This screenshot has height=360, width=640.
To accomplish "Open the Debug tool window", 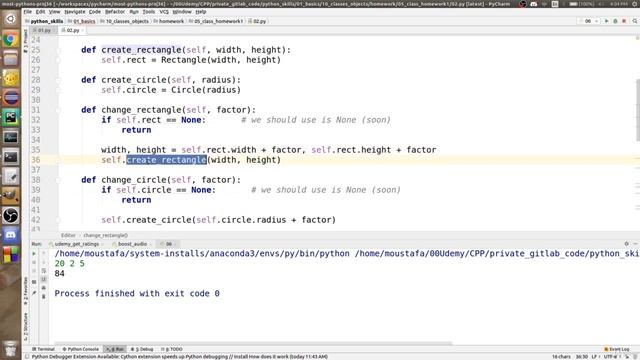I will 142,349.
